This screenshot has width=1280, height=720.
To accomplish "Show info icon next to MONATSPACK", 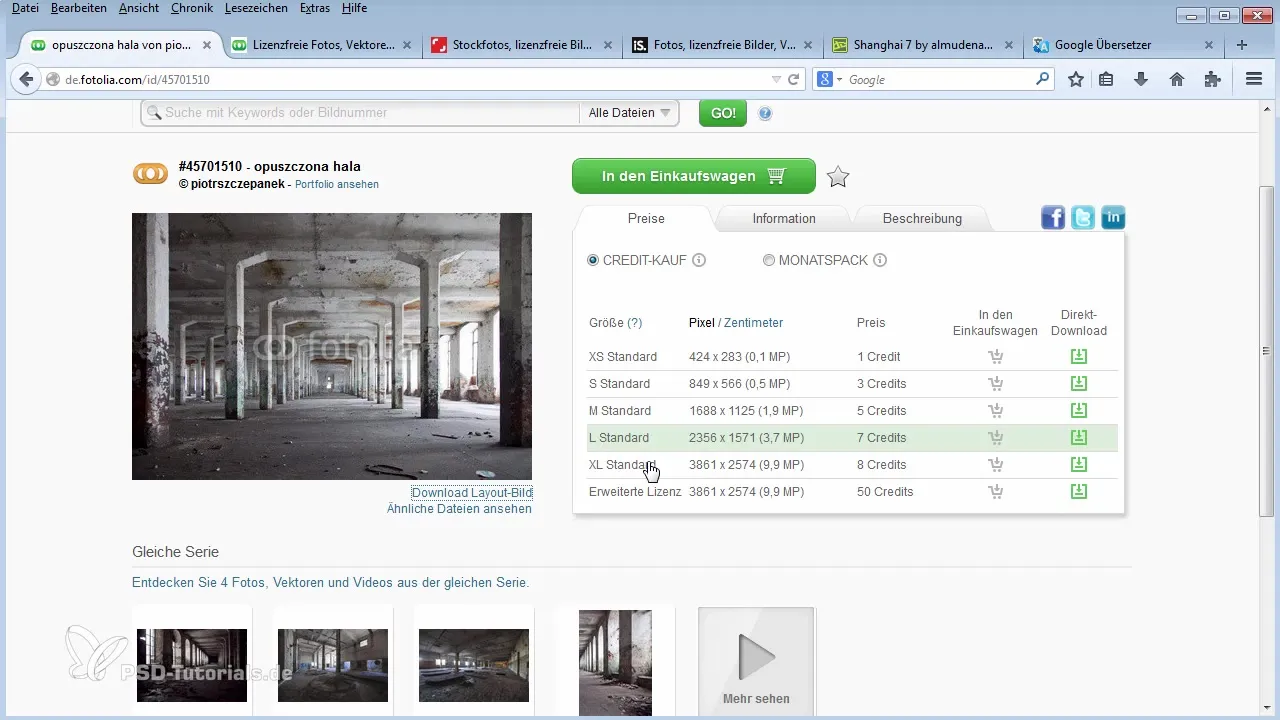I will (880, 260).
